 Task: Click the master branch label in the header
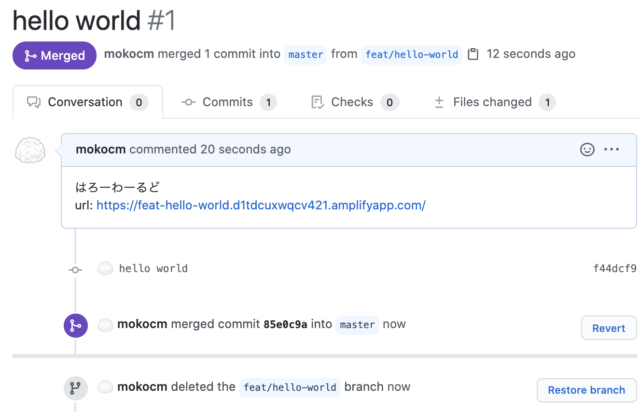[x=305, y=54]
